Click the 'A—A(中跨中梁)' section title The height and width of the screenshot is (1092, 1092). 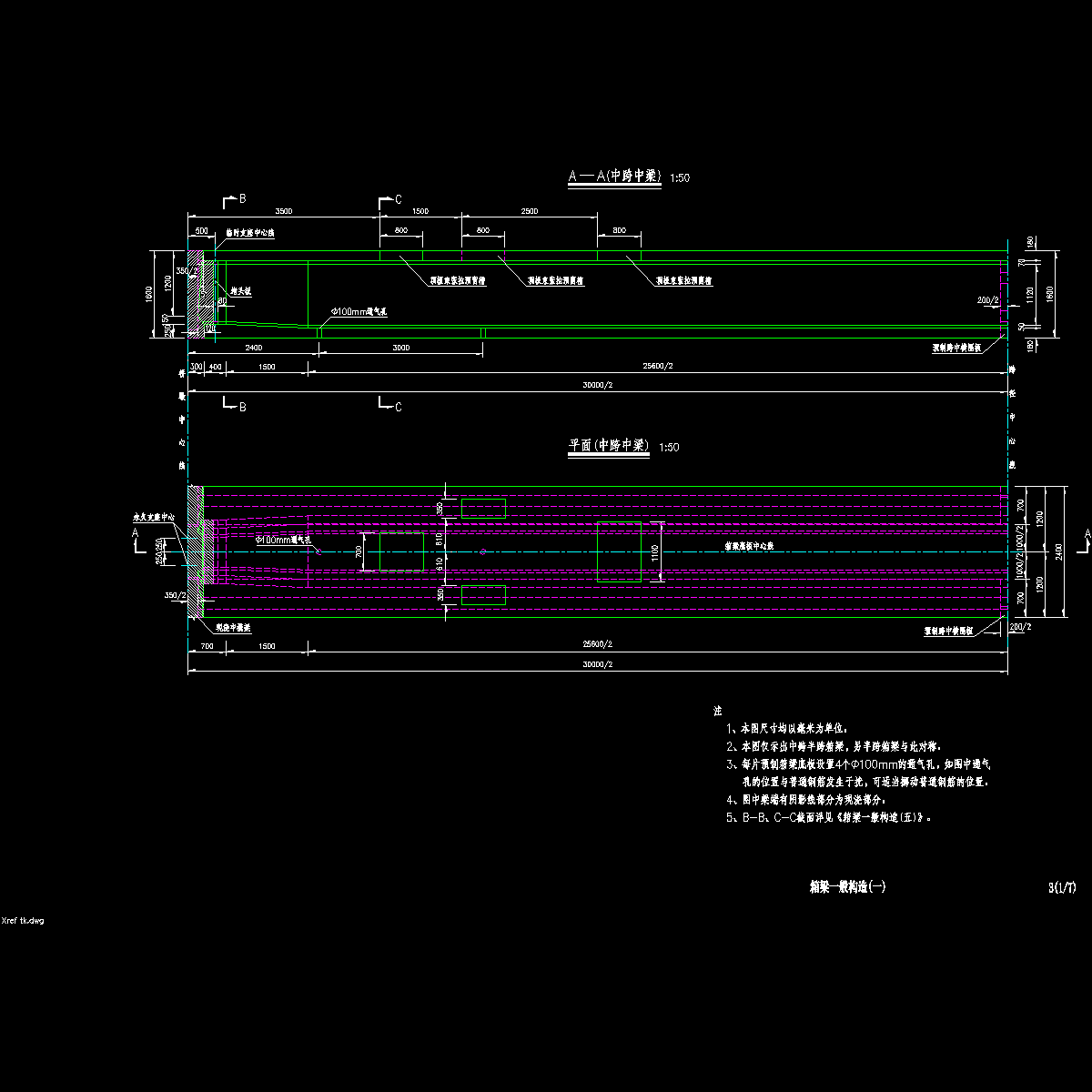point(613,177)
